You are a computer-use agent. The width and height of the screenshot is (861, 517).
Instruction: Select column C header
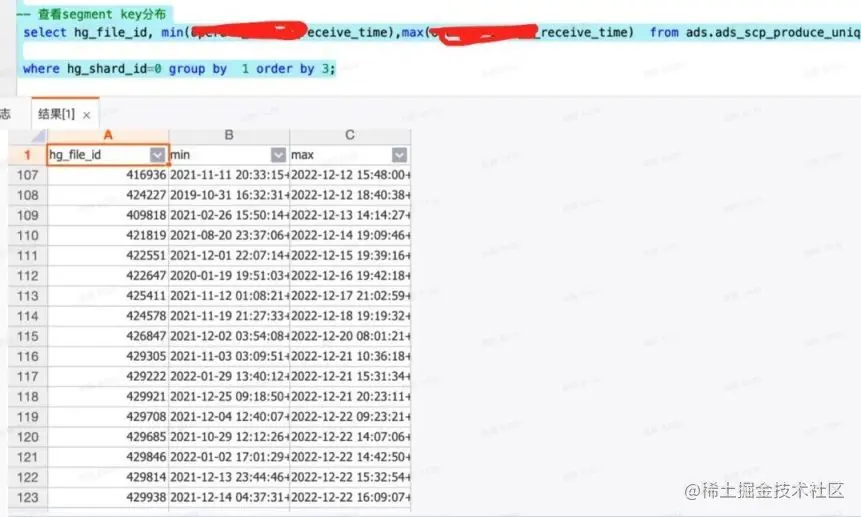[350, 135]
